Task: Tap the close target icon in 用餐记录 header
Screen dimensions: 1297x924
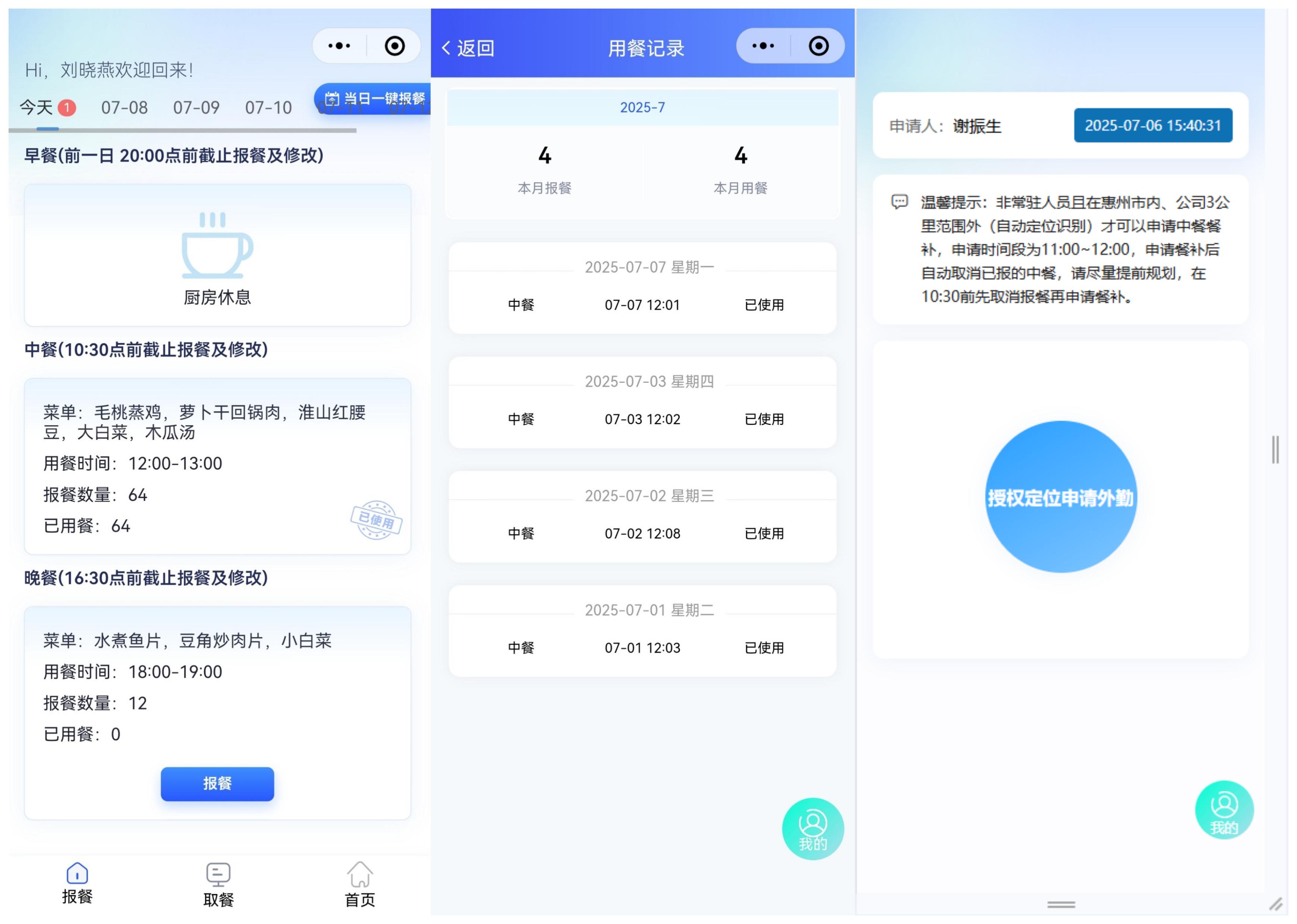Action: pyautogui.click(x=819, y=46)
